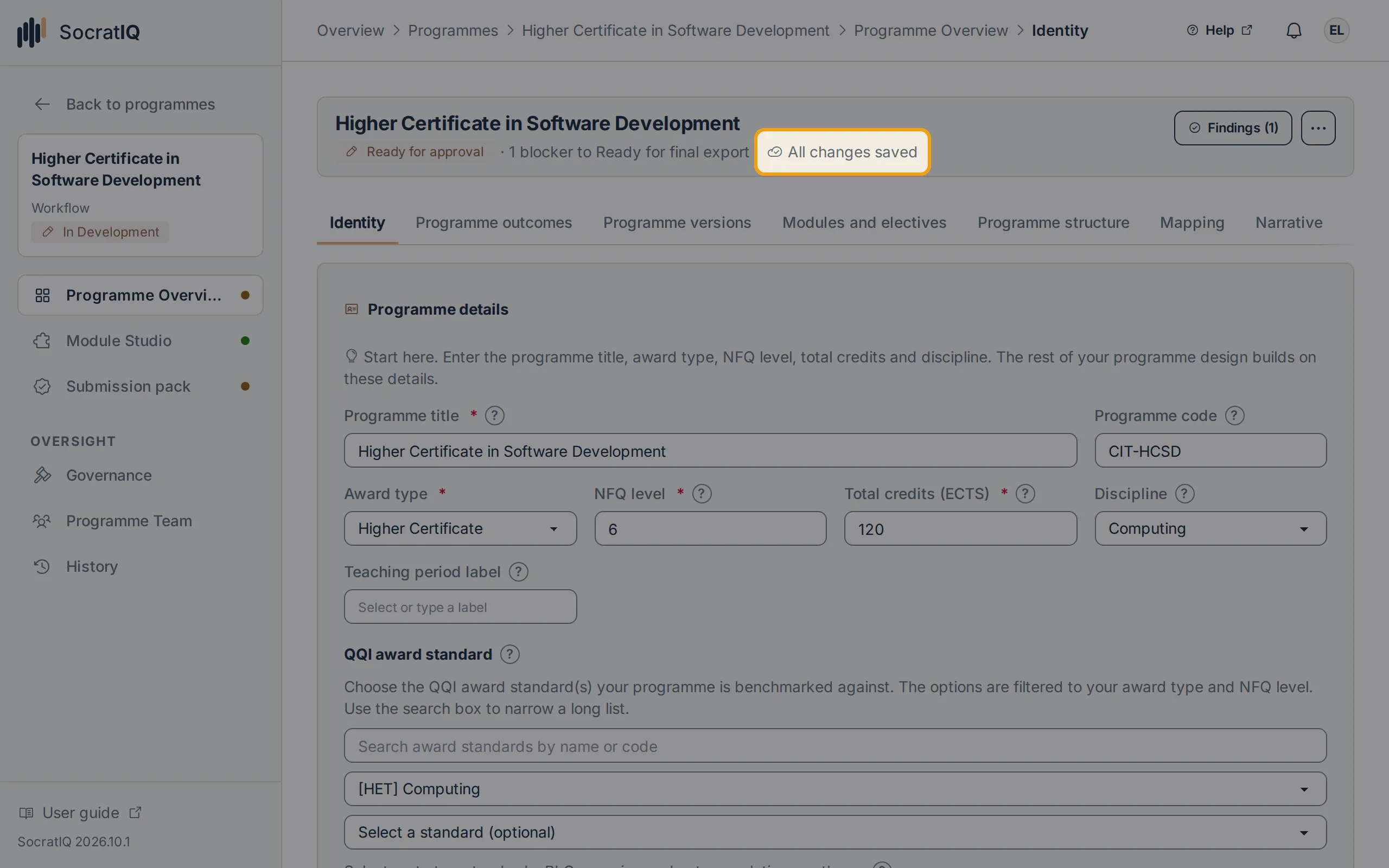1389x868 pixels.
Task: Expand the [HET] Computing standard dropdown
Action: tap(835, 789)
